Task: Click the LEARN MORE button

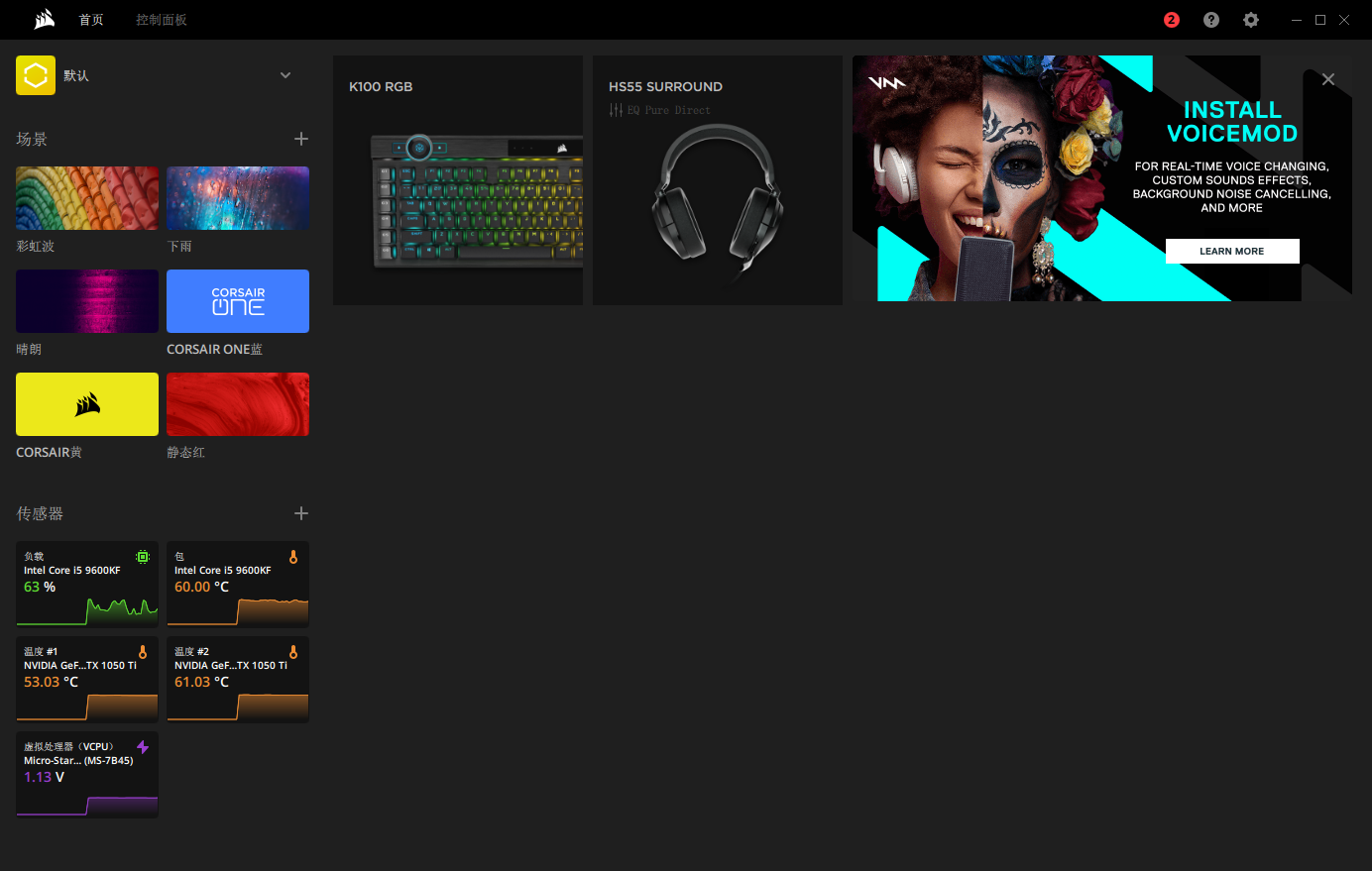Action: [x=1232, y=251]
